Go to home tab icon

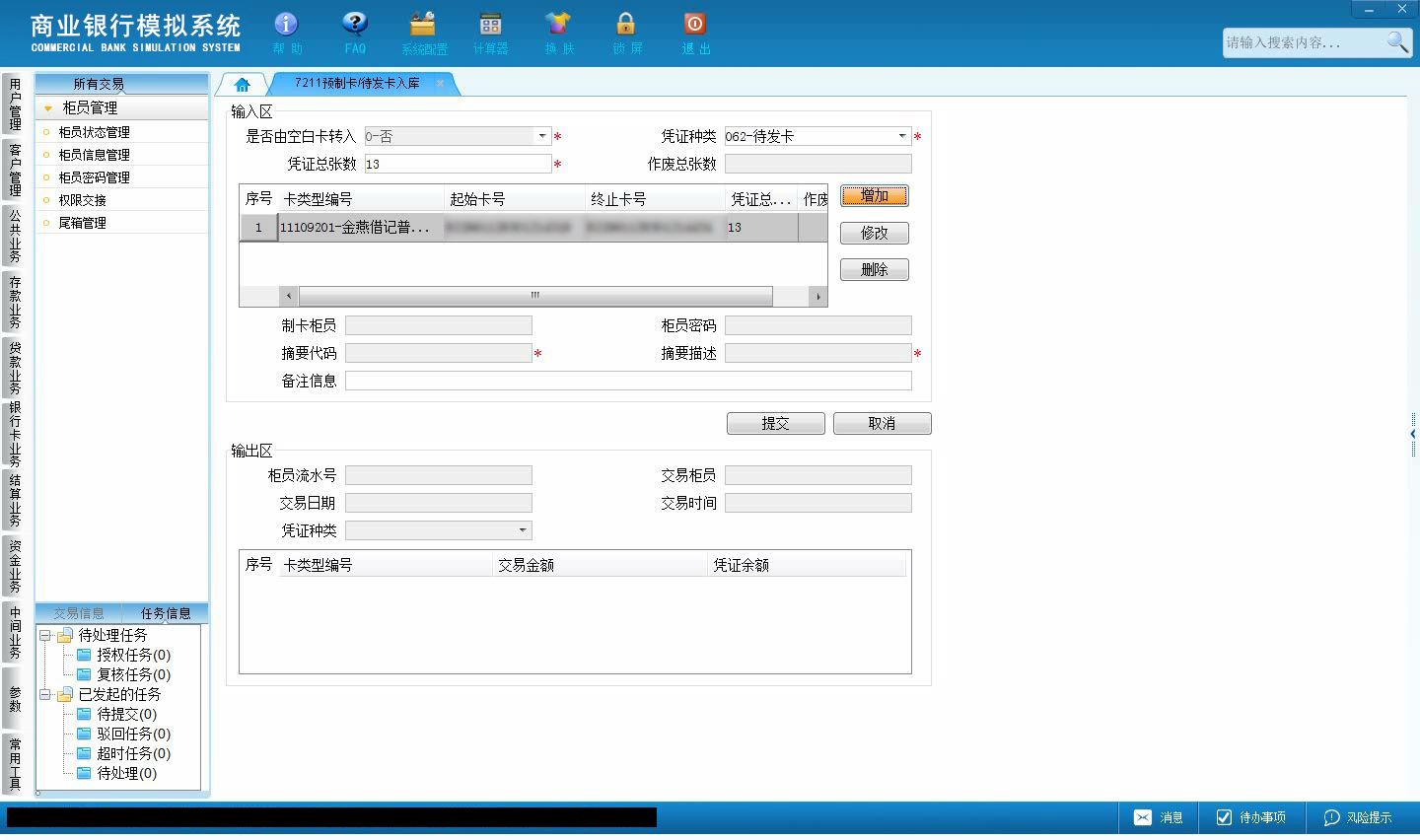click(x=242, y=84)
